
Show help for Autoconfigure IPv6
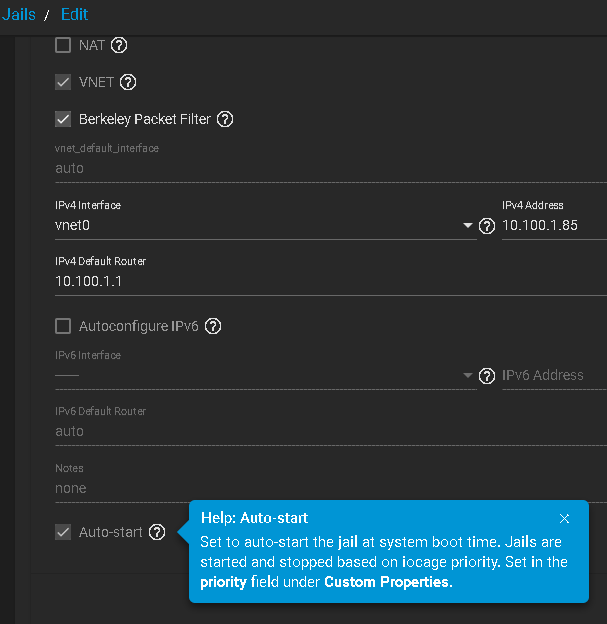coord(212,326)
